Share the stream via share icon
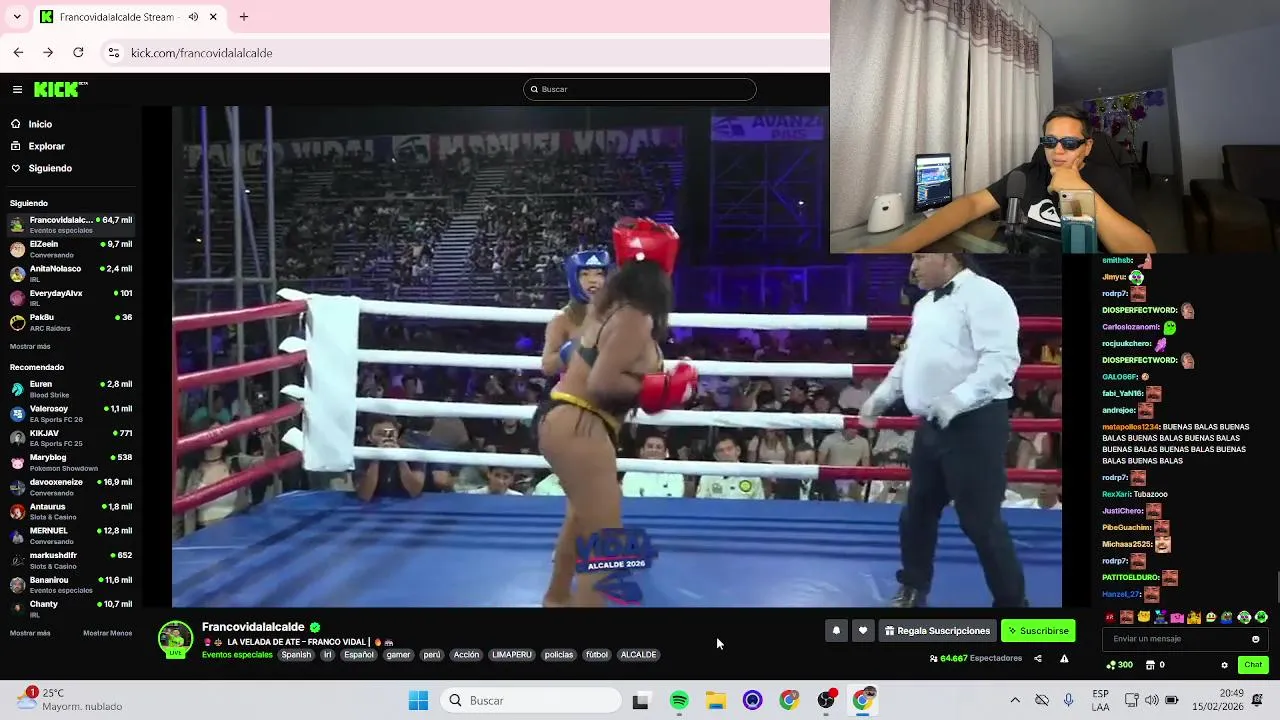Screen dimensions: 1280x720 coord(1037,659)
